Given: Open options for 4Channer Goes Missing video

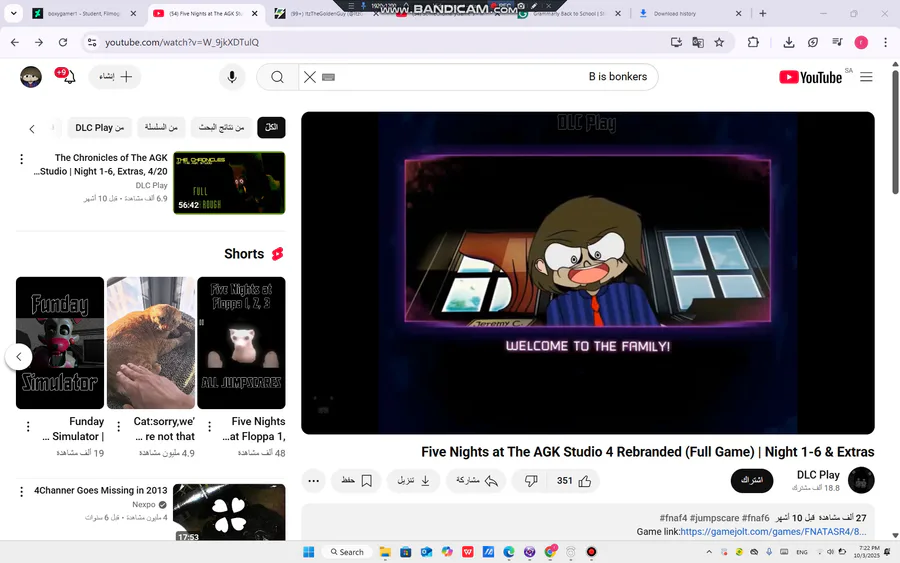Looking at the screenshot, I should 22,491.
